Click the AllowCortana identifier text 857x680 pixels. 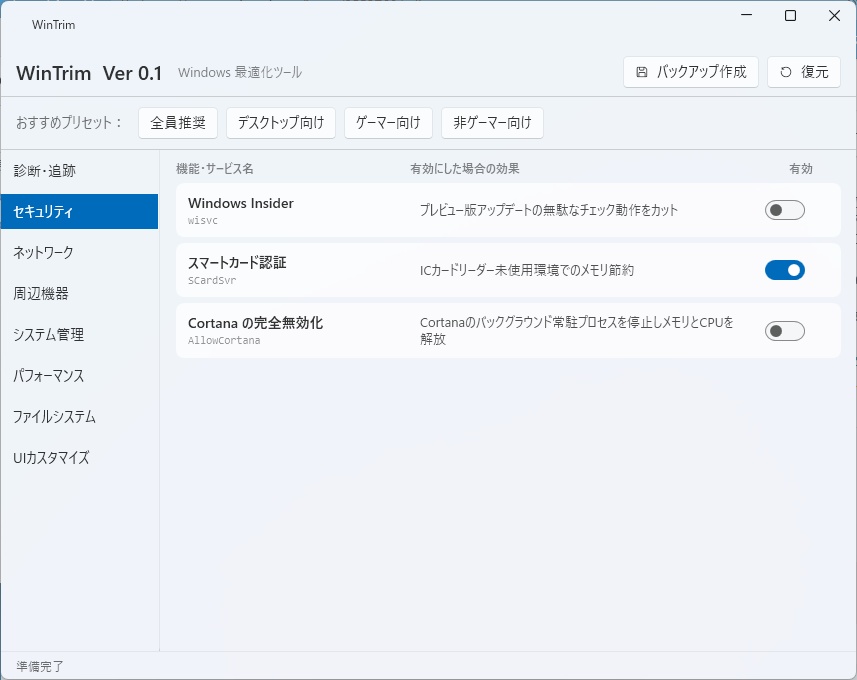tap(224, 341)
